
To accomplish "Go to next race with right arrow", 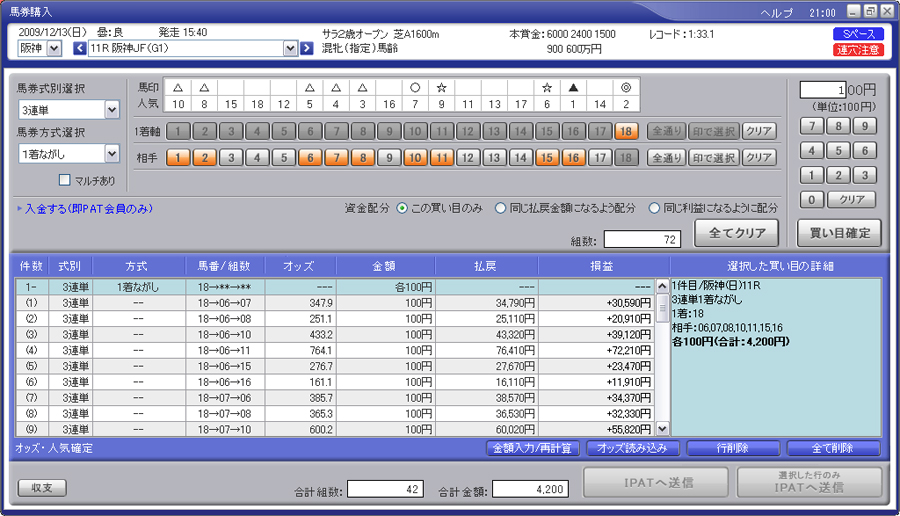I will click(307, 48).
